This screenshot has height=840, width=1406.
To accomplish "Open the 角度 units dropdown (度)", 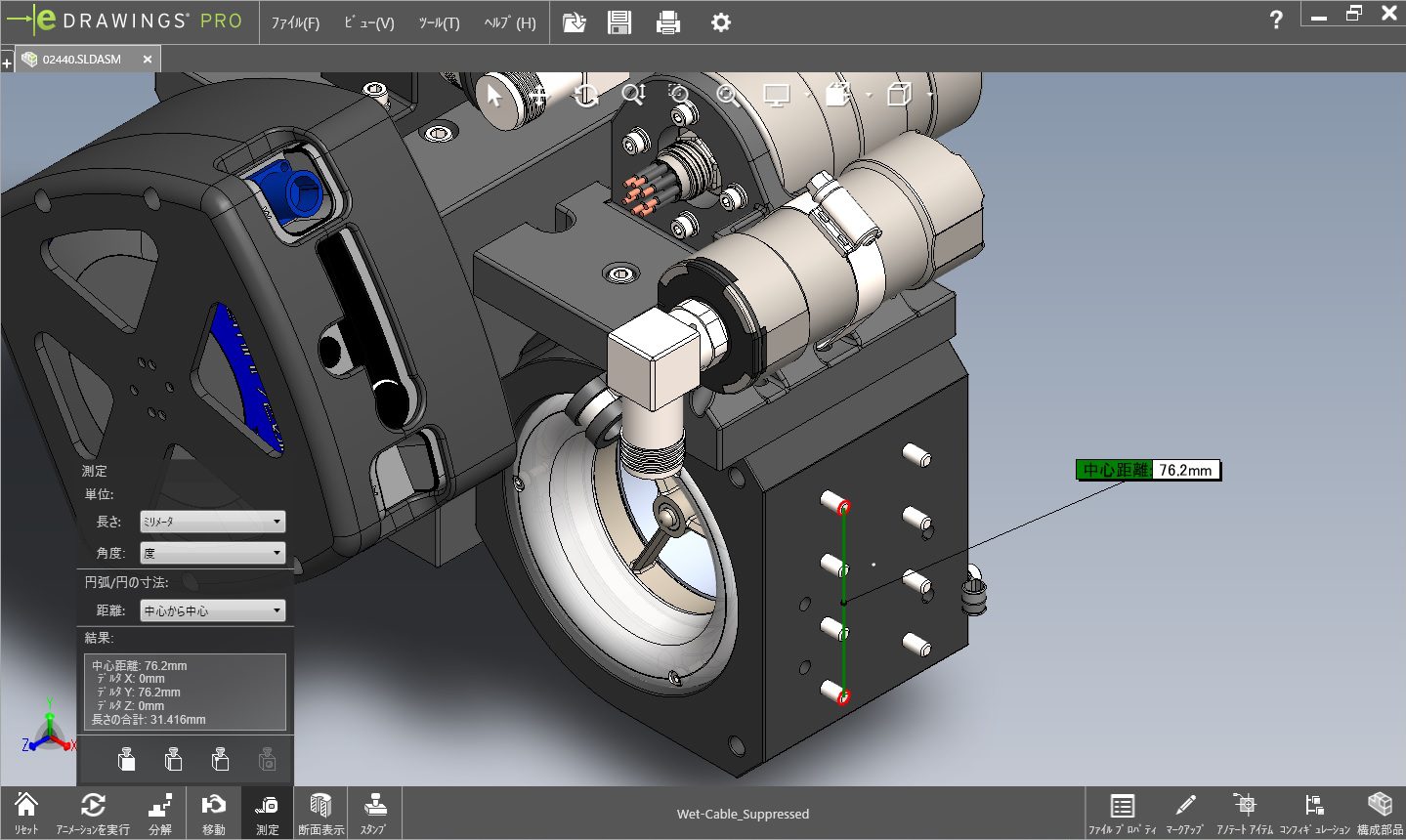I will 213,553.
